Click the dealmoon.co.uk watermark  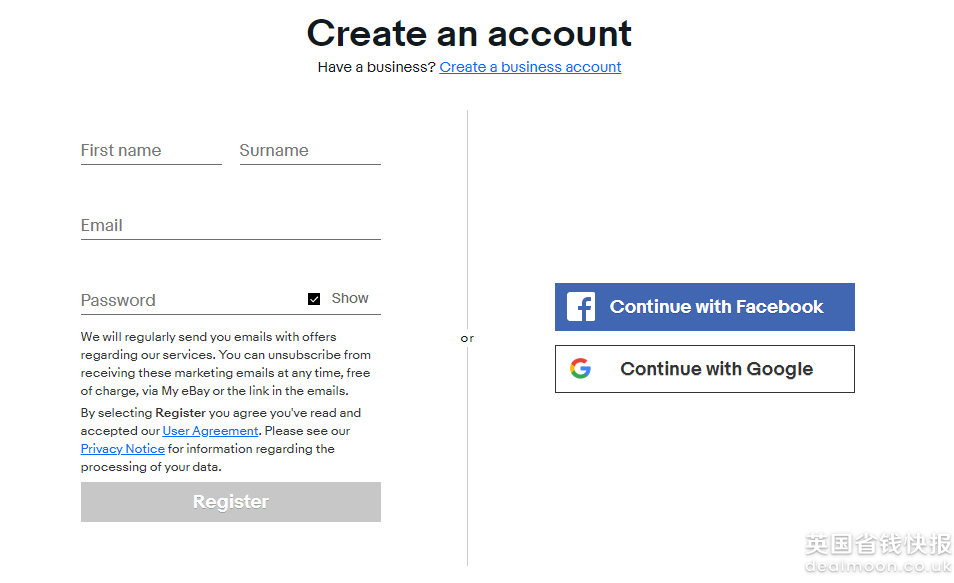878,566
